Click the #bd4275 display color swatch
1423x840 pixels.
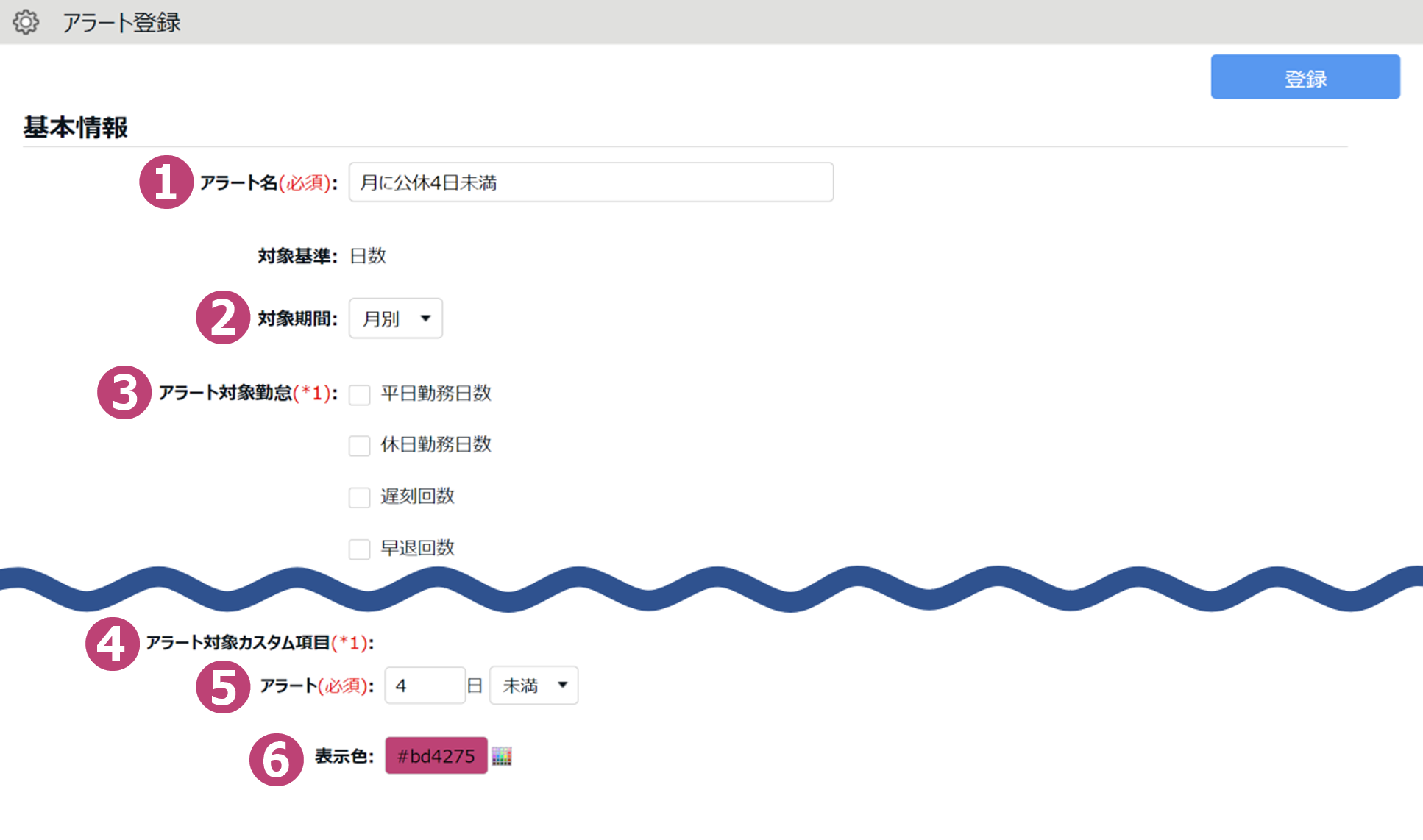pyautogui.click(x=436, y=755)
